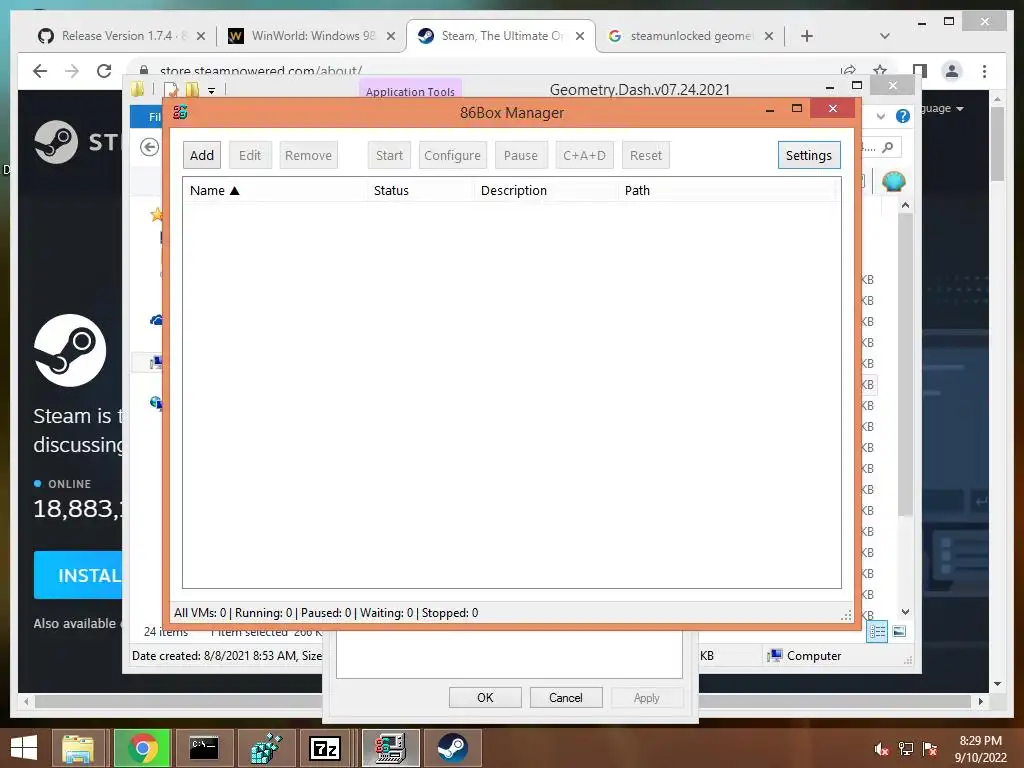Open the Steam language dropdown

click(942, 108)
